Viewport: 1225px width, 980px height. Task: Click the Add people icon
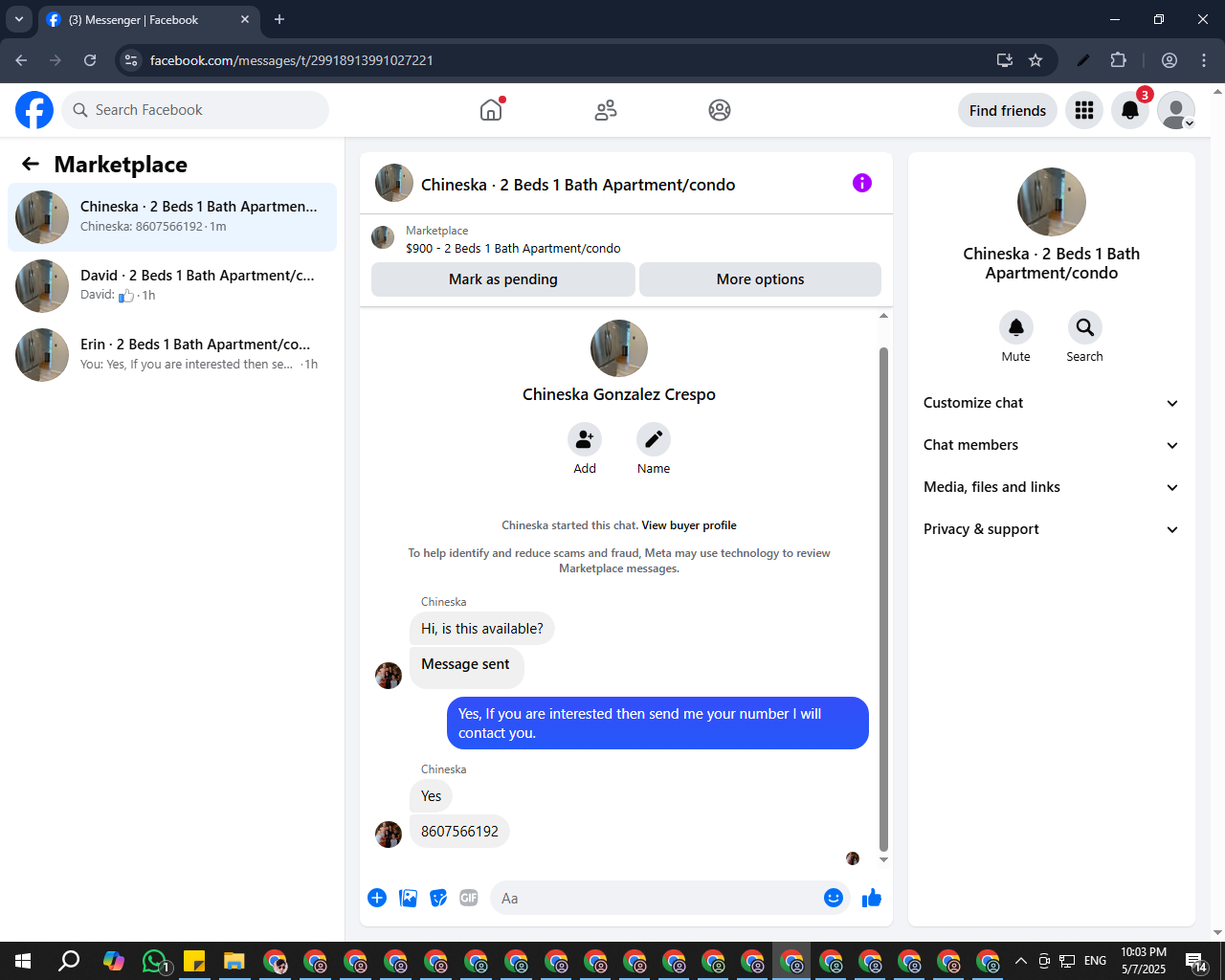coord(585,439)
